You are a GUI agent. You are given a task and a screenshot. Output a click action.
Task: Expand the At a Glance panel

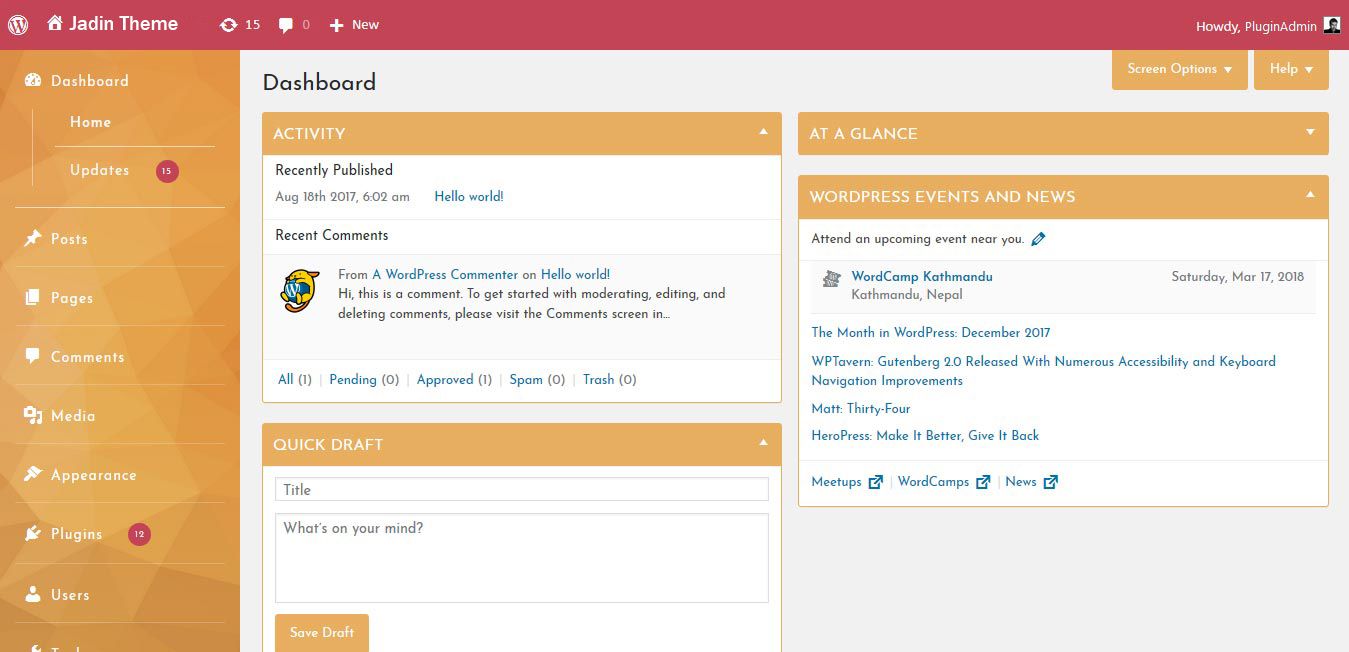[x=1310, y=132]
